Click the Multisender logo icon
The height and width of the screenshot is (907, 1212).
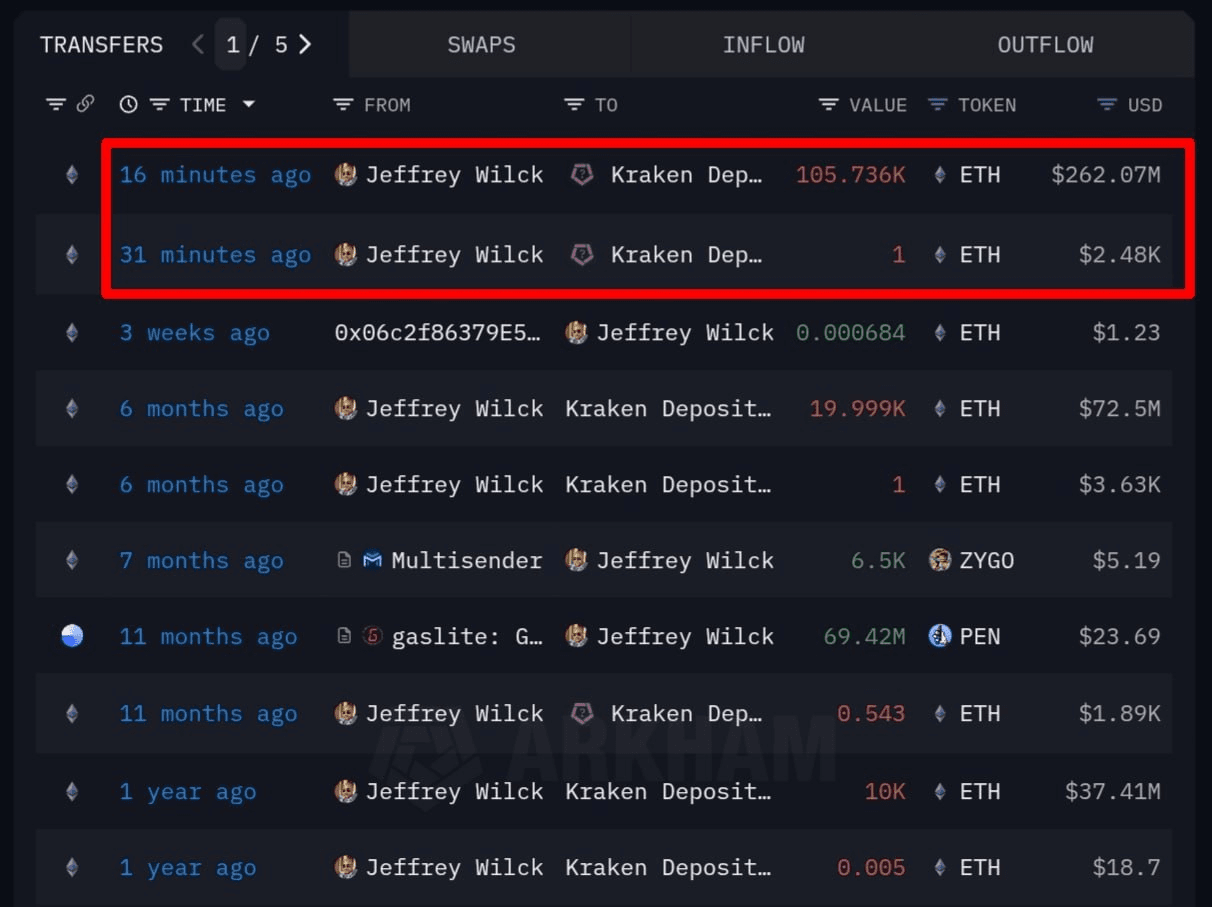tap(372, 561)
